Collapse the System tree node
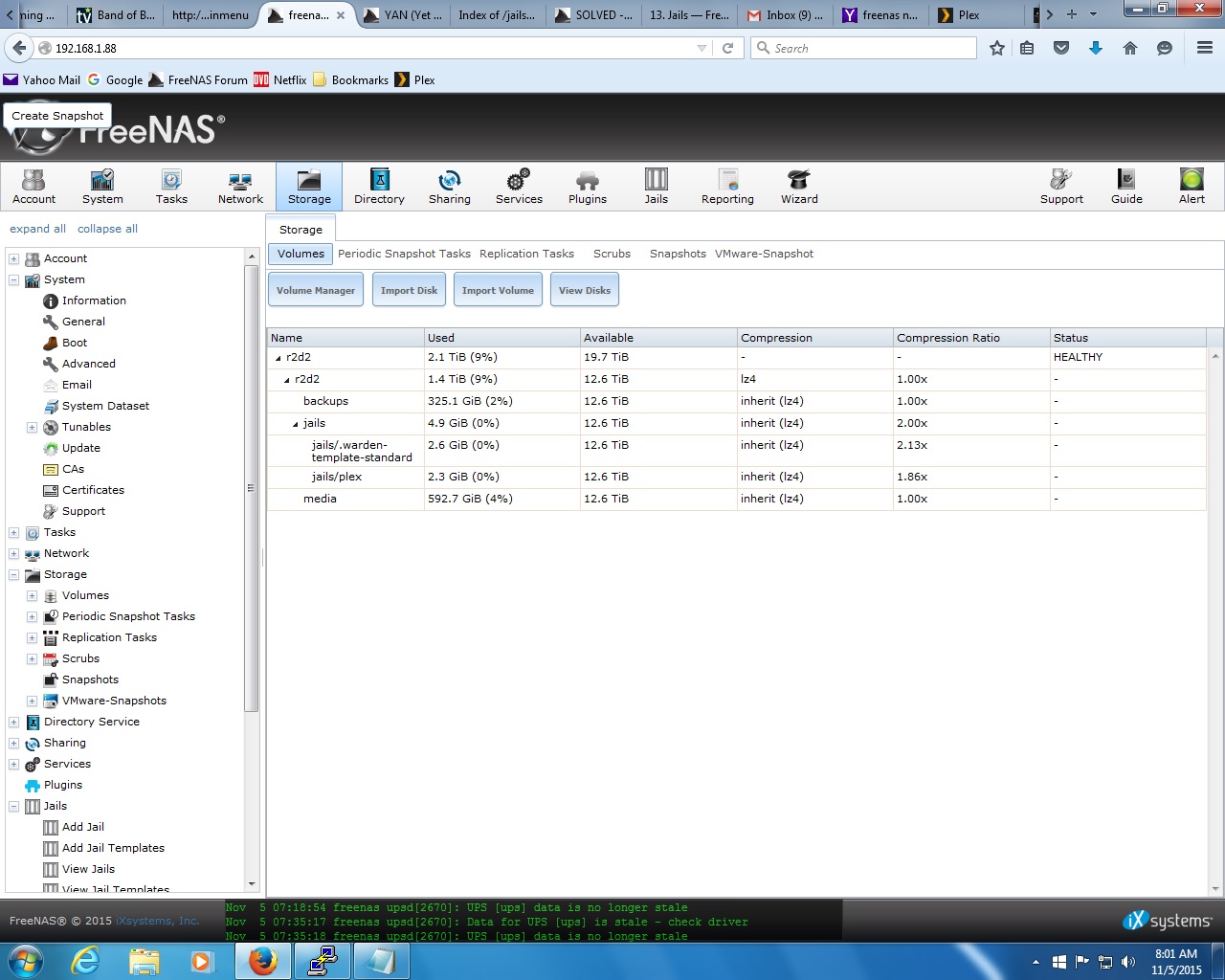The image size is (1225, 980). click(13, 280)
